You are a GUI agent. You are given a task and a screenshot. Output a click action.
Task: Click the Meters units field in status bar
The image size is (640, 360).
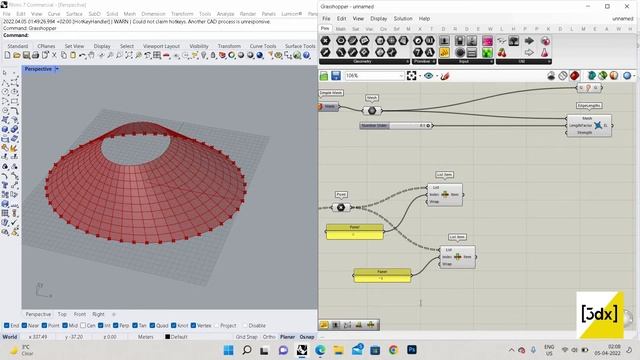(146, 337)
